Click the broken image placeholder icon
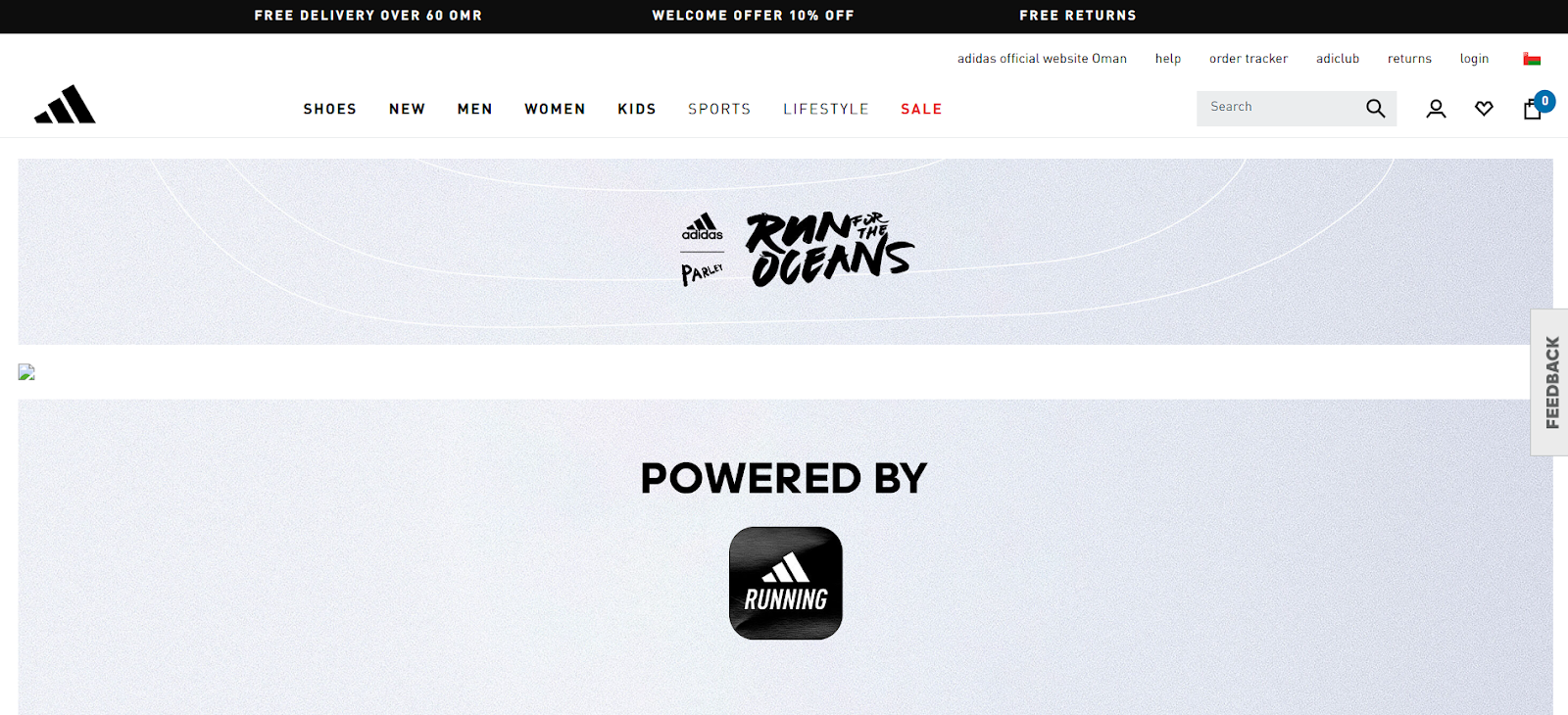This screenshot has width=1568, height=715. [26, 372]
